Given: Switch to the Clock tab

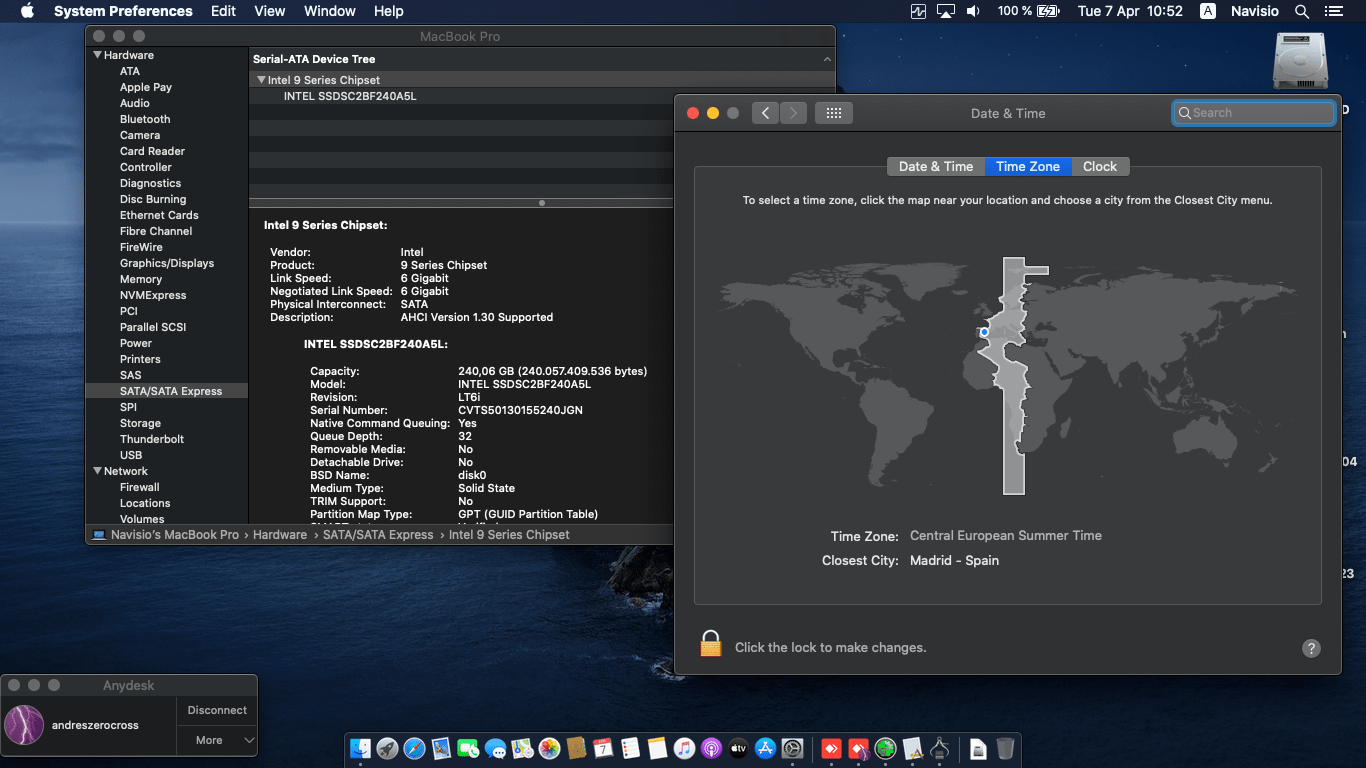Looking at the screenshot, I should pyautogui.click(x=1100, y=167).
